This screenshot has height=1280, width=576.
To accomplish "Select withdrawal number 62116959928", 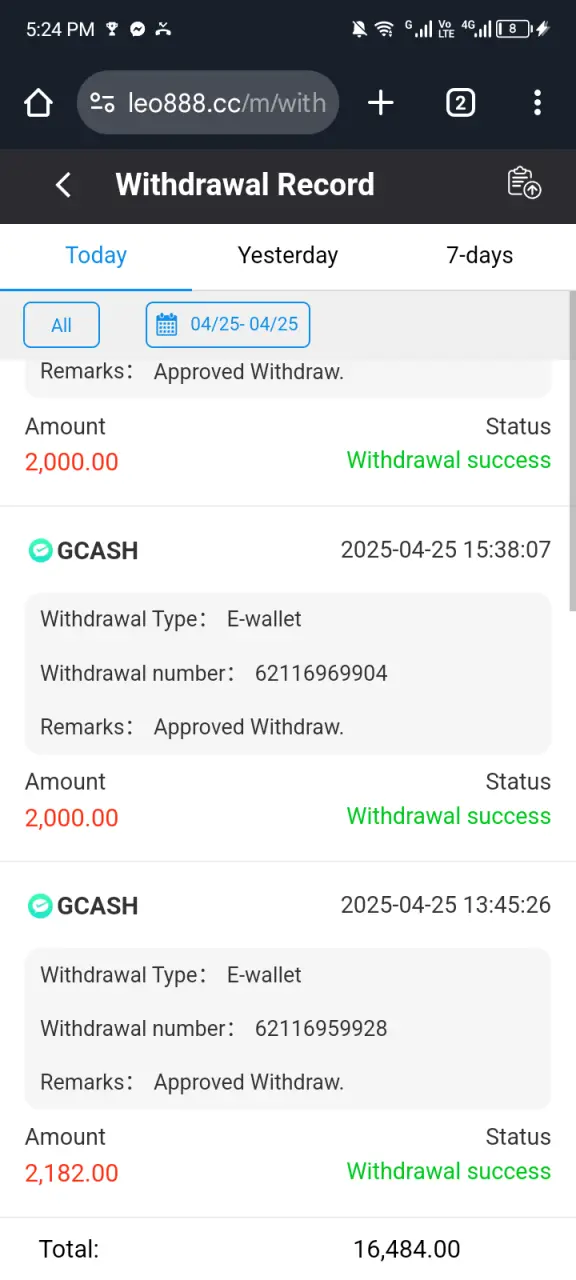I will (x=321, y=1029).
